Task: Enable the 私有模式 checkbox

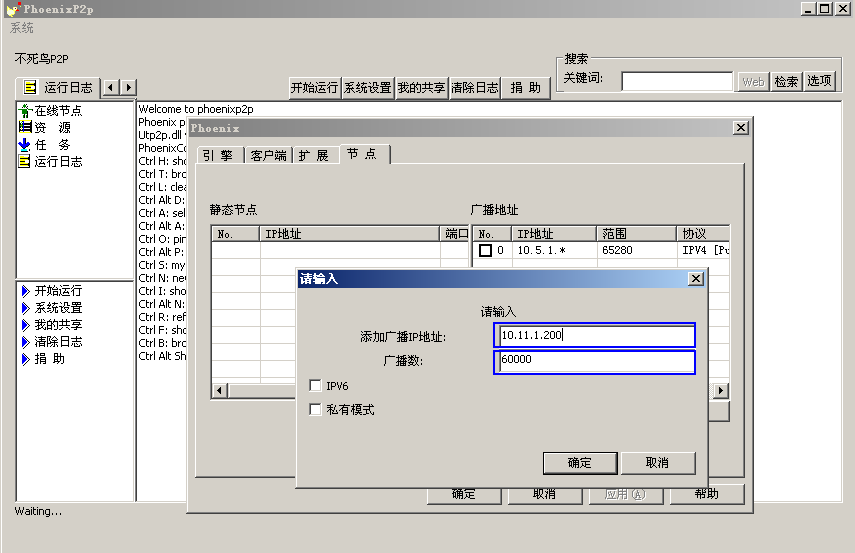Action: point(315,409)
